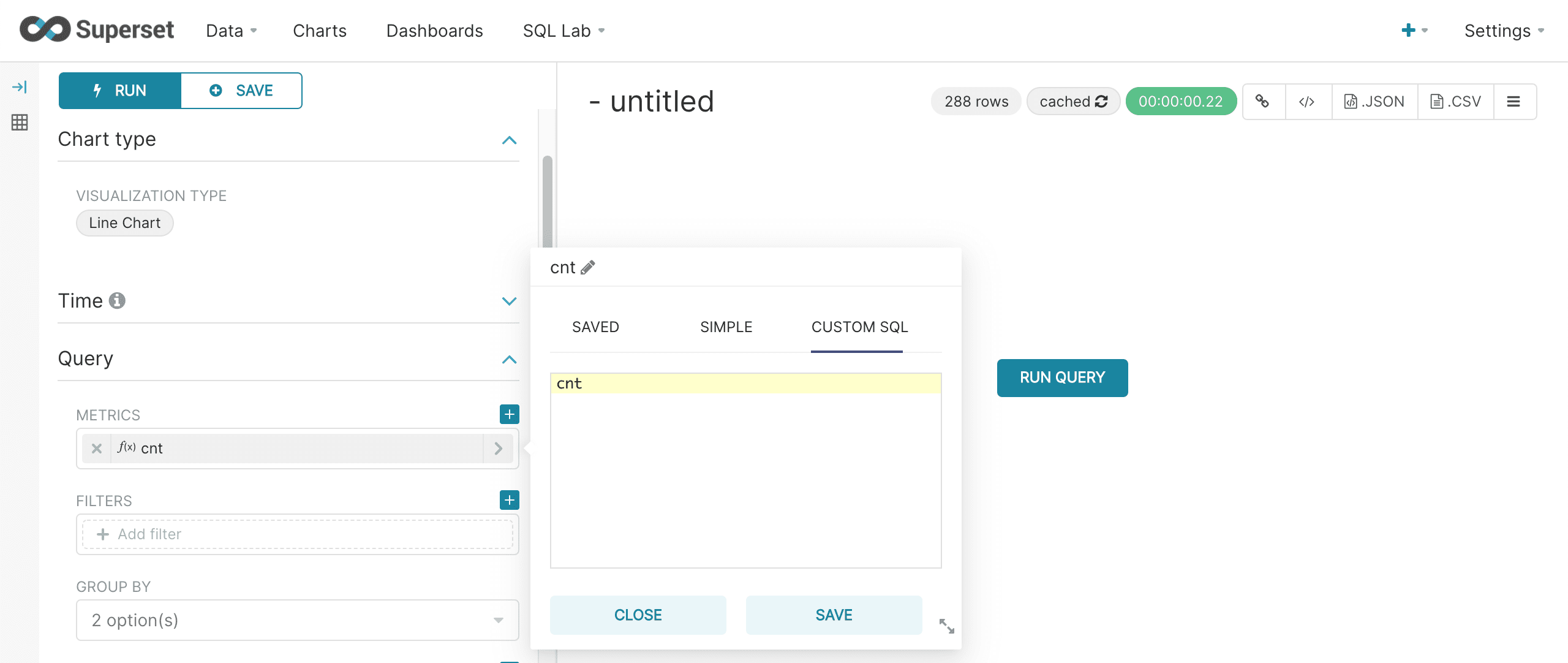Screen dimensions: 1568x663
Task: Click the remove X icon on cnt metric
Action: [x=96, y=448]
